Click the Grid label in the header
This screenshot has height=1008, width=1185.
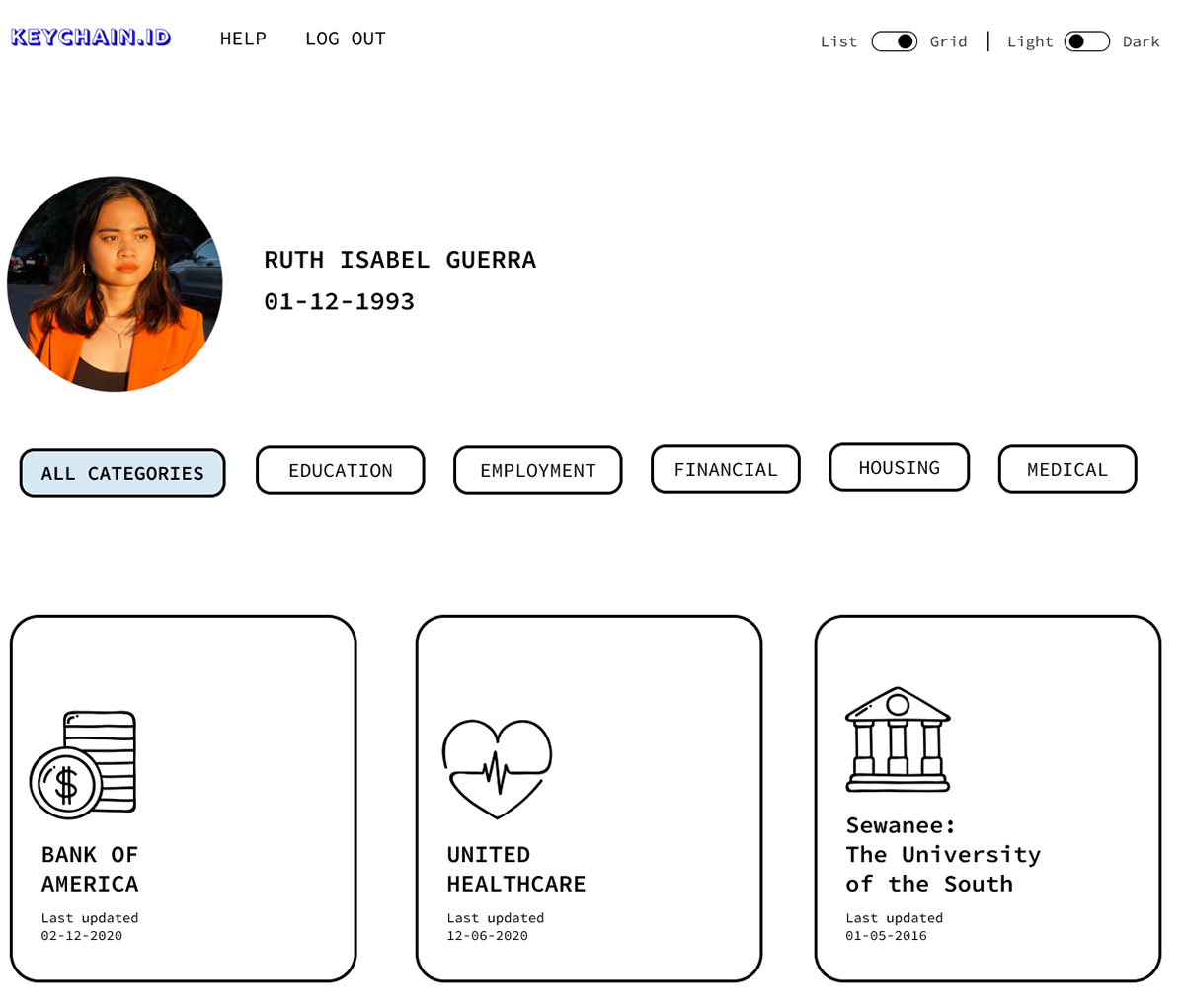949,41
